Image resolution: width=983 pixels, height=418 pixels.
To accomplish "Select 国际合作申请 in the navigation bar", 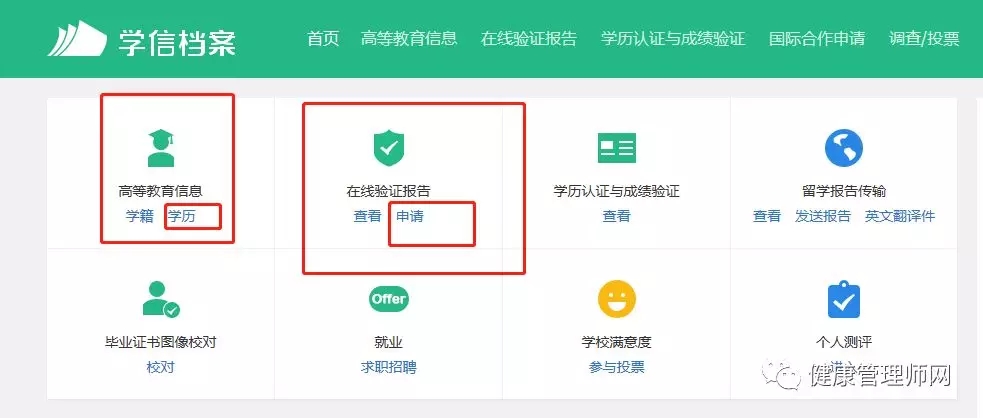I will click(817, 39).
